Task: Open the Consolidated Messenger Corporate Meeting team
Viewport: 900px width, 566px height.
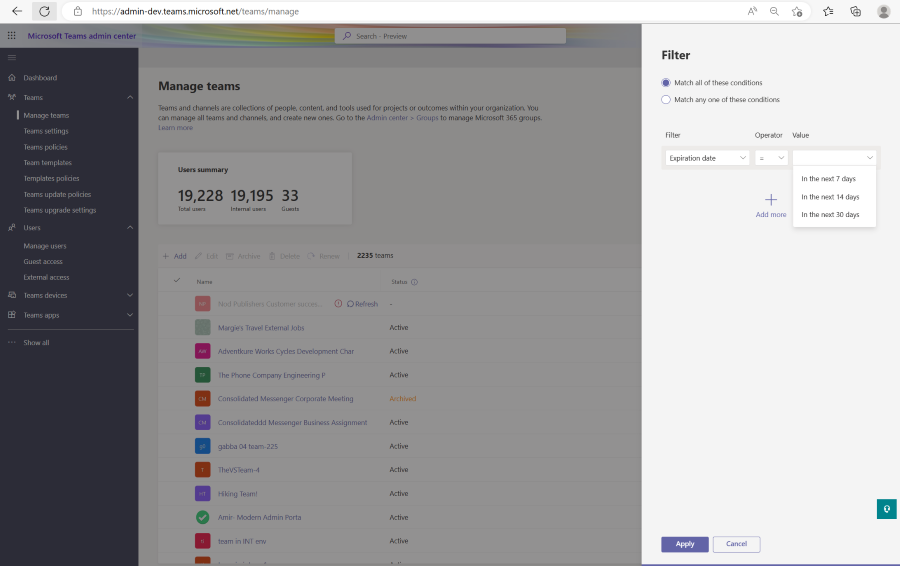Action: point(285,398)
